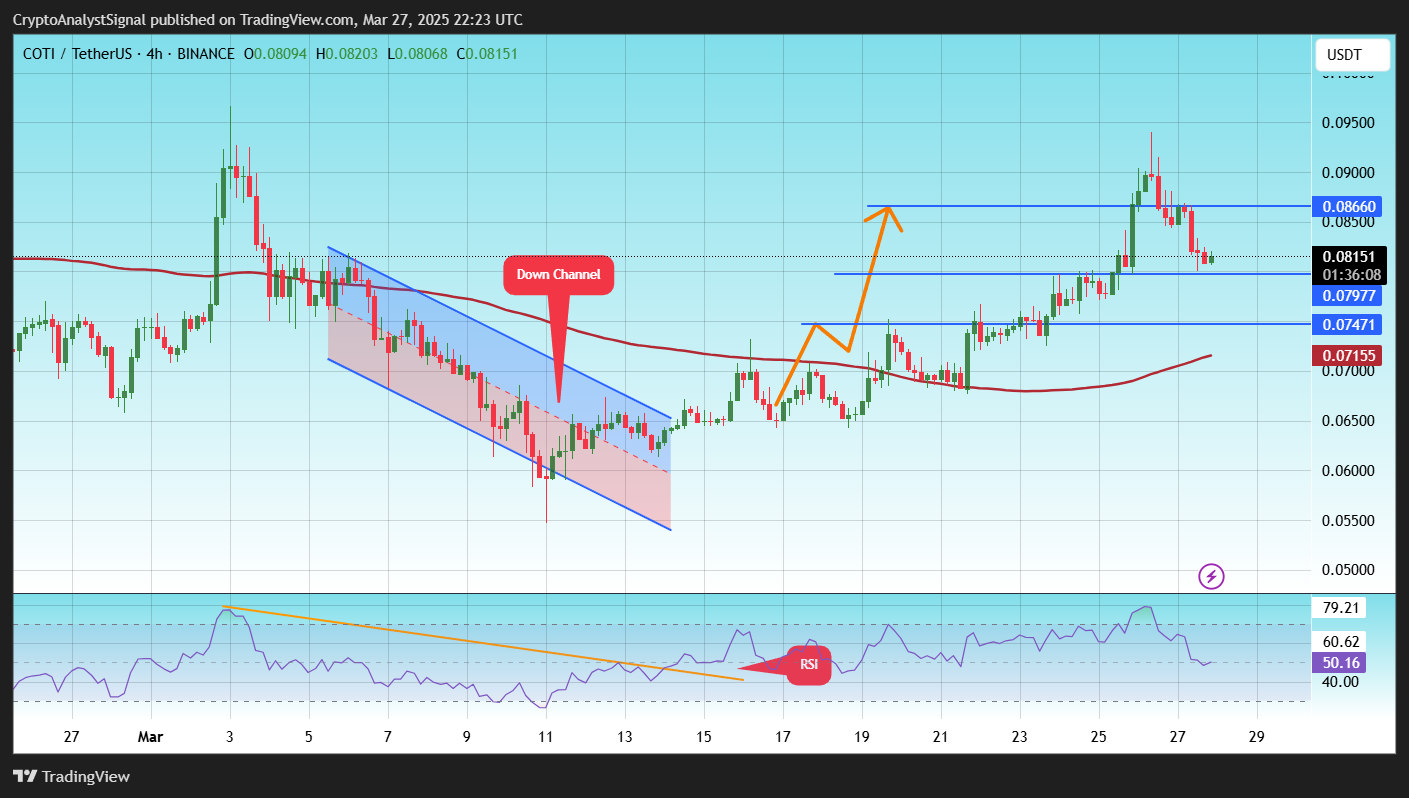Click the date label 29 on time axis
Image resolution: width=1409 pixels, height=798 pixels.
pos(1257,736)
